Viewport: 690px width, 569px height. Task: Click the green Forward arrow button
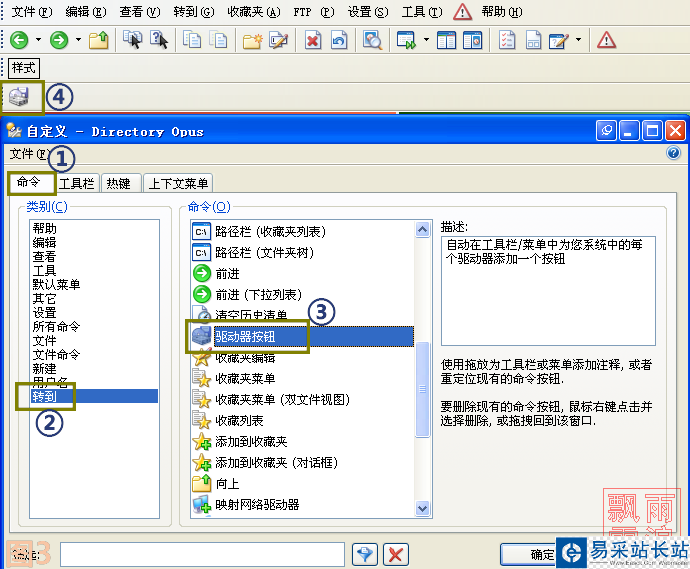point(59,40)
